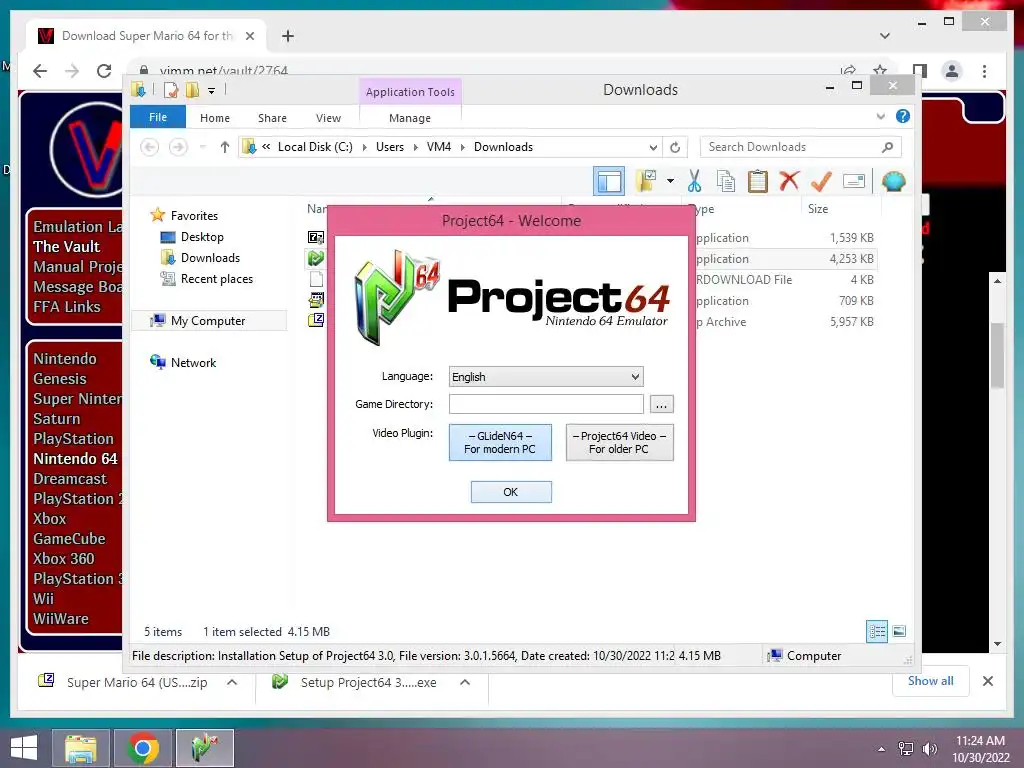
Task: Switch to Large icons view in status bar
Action: [899, 631]
